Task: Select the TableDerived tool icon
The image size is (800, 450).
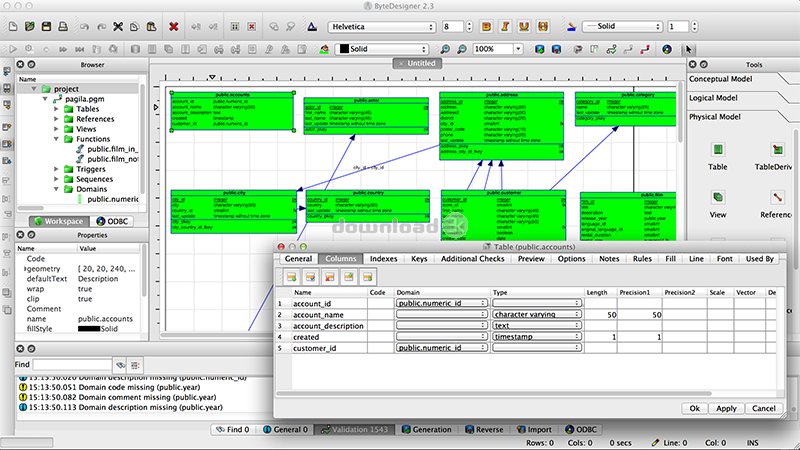Action: (778, 149)
